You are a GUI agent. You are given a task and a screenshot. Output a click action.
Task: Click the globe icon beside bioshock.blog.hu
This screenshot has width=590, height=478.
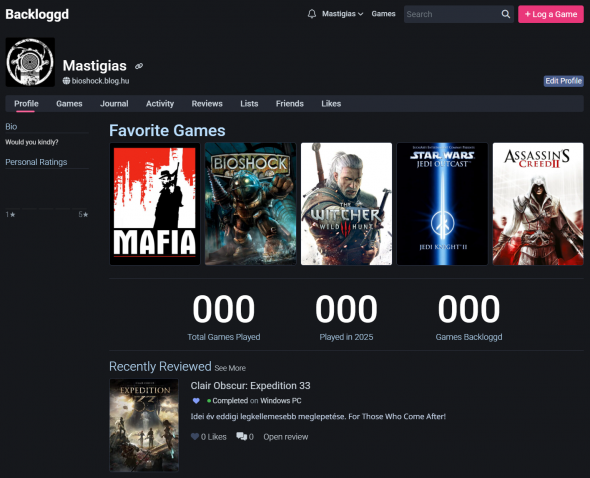pyautogui.click(x=66, y=81)
